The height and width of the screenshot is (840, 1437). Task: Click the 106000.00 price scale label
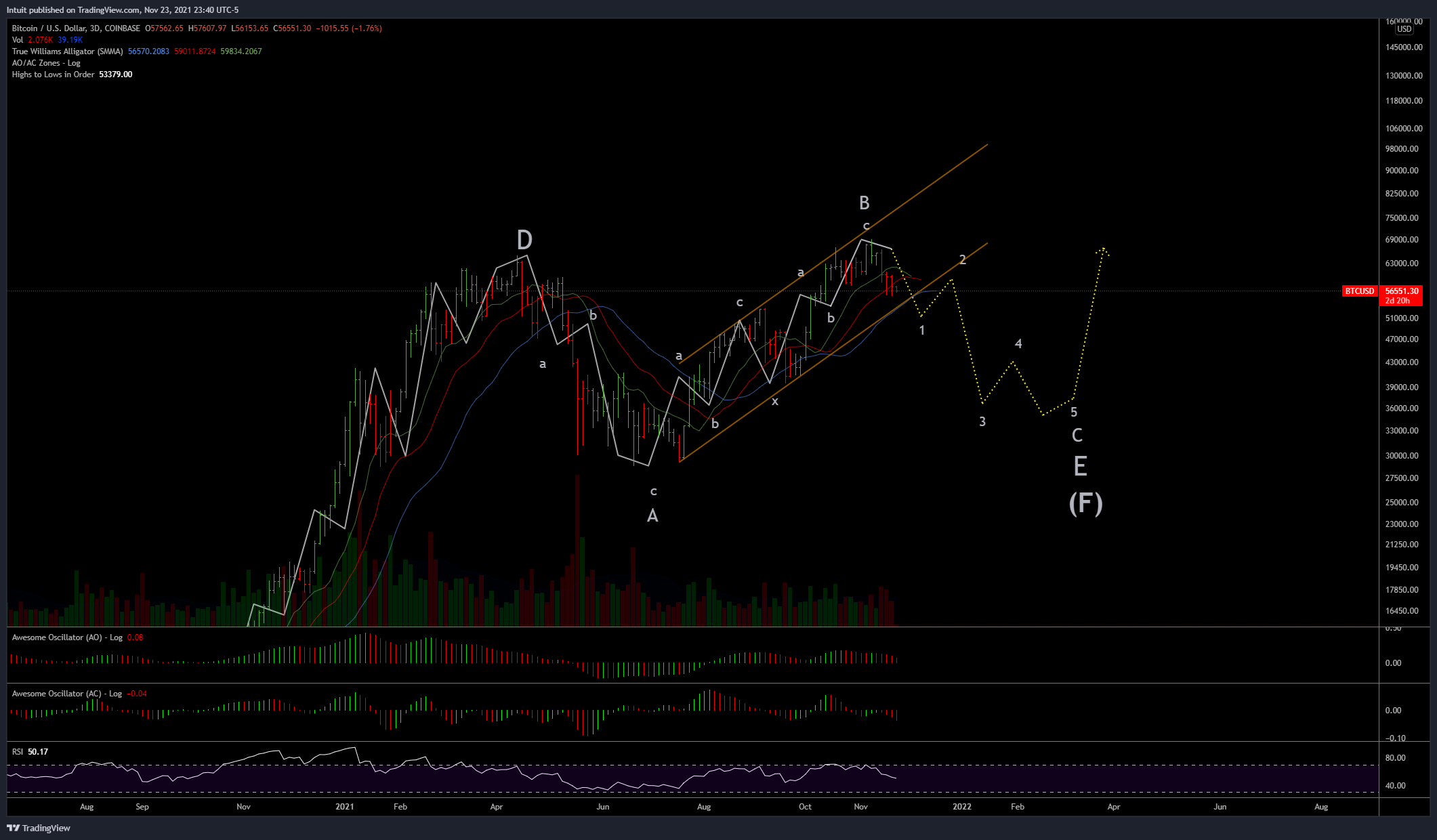1402,129
